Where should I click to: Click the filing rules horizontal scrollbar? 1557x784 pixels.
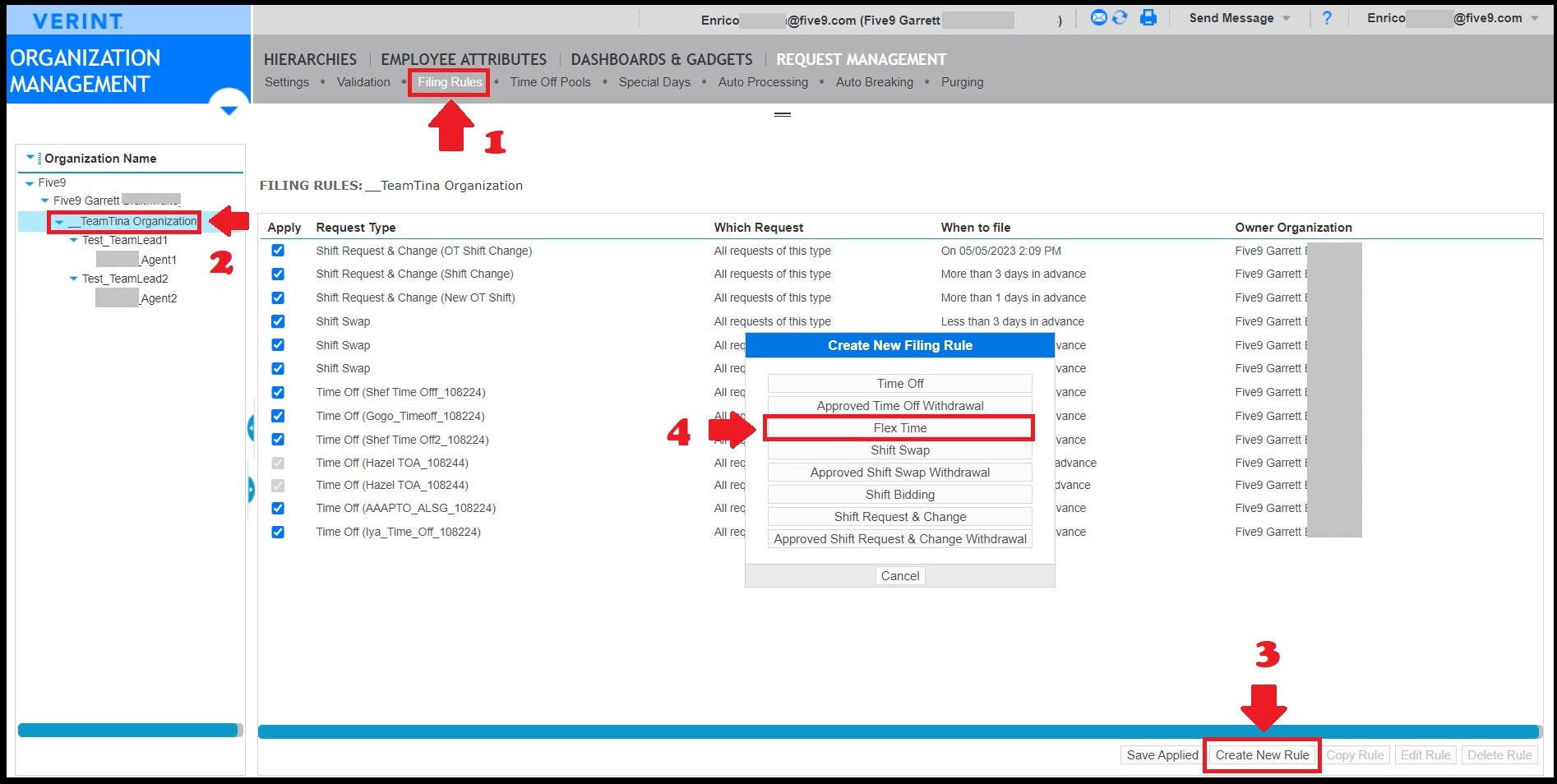point(899,731)
